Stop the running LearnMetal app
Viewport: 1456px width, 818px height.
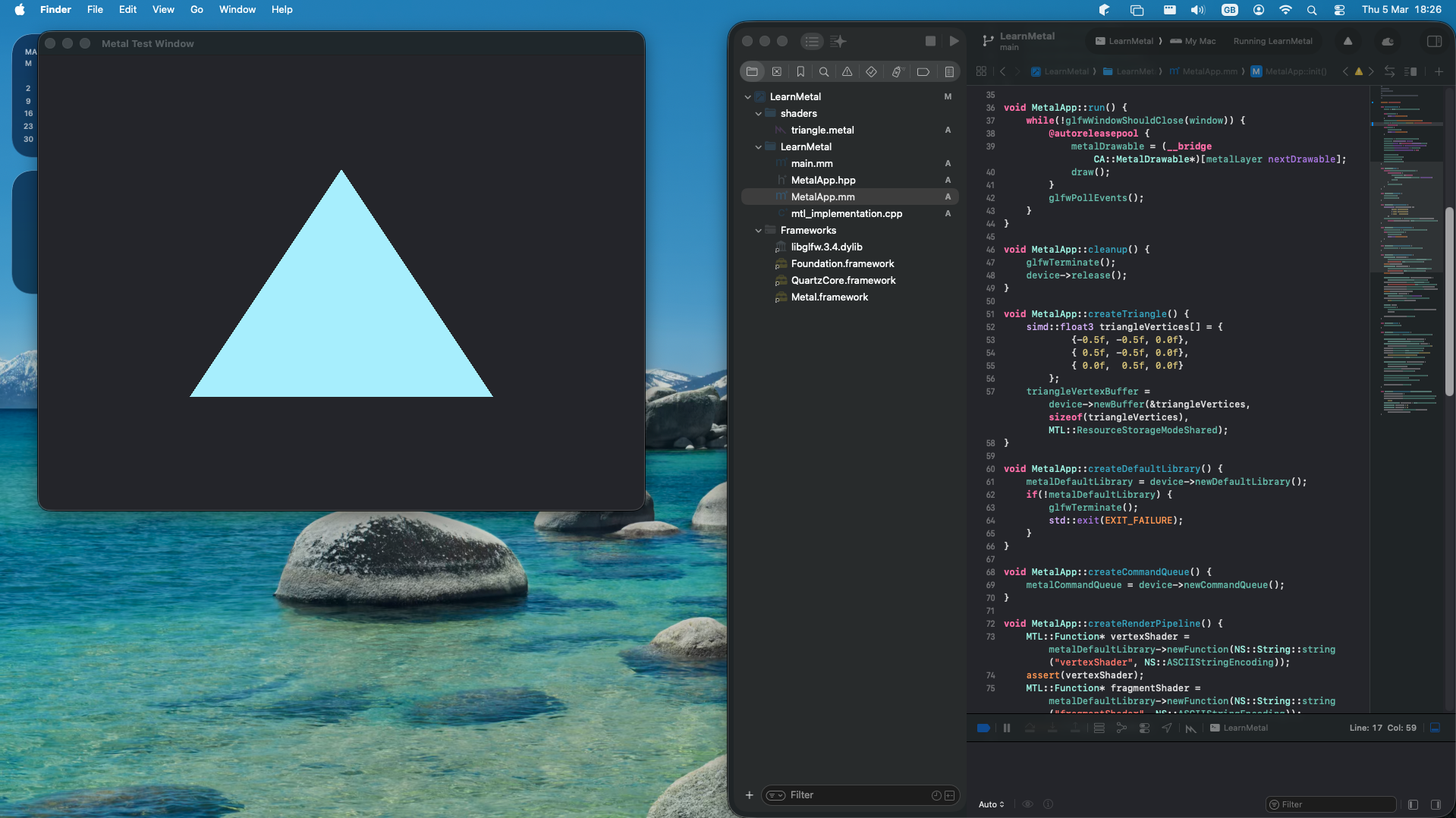(x=930, y=41)
